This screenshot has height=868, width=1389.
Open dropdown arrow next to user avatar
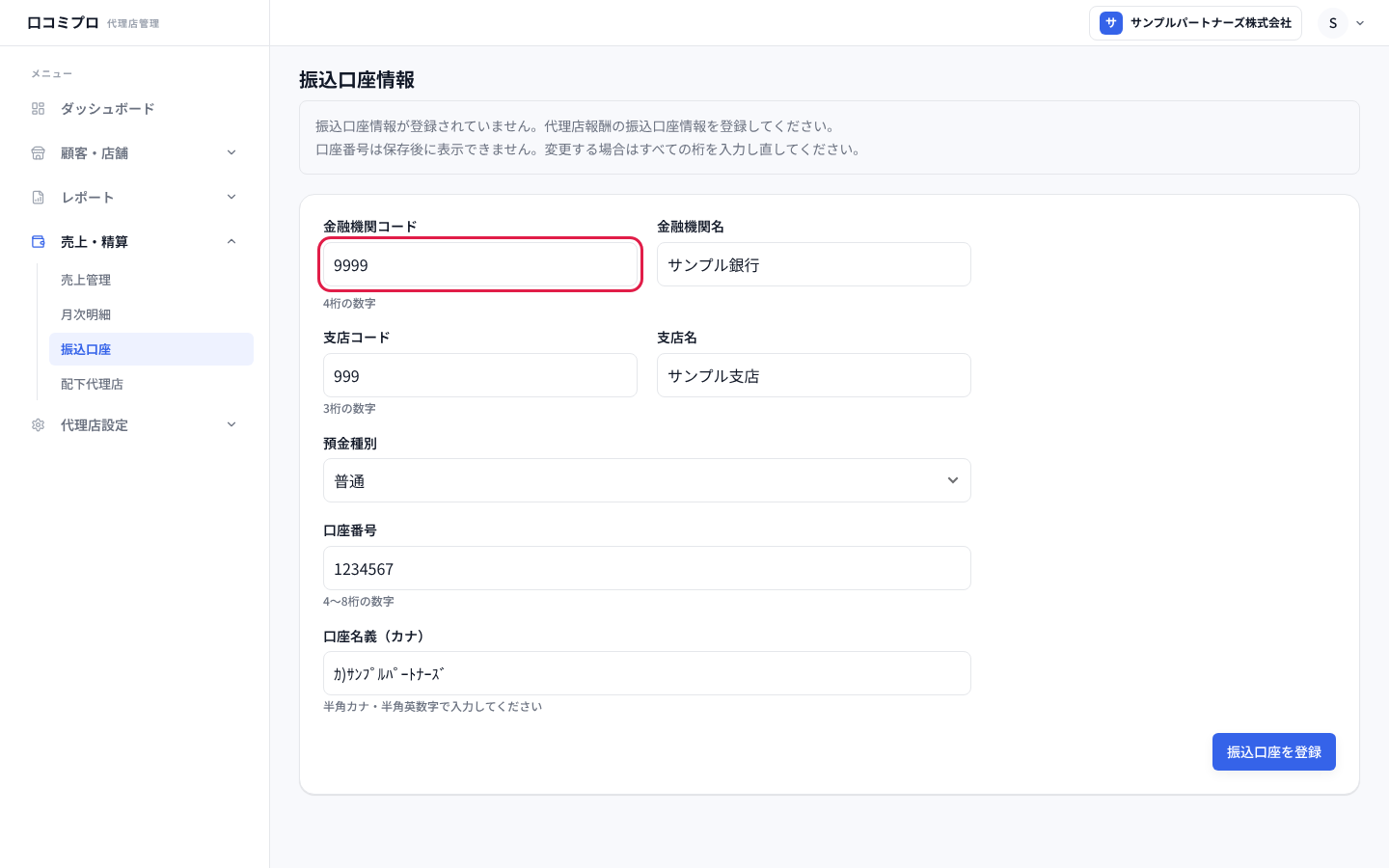click(x=1360, y=23)
